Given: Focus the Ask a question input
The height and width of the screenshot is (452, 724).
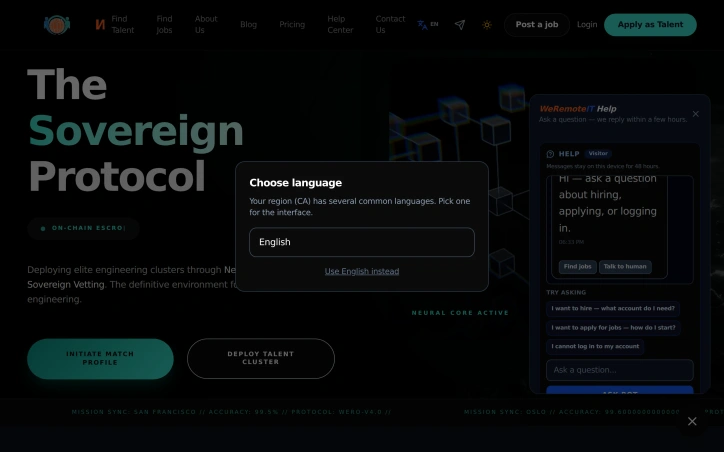Looking at the screenshot, I should point(620,370).
